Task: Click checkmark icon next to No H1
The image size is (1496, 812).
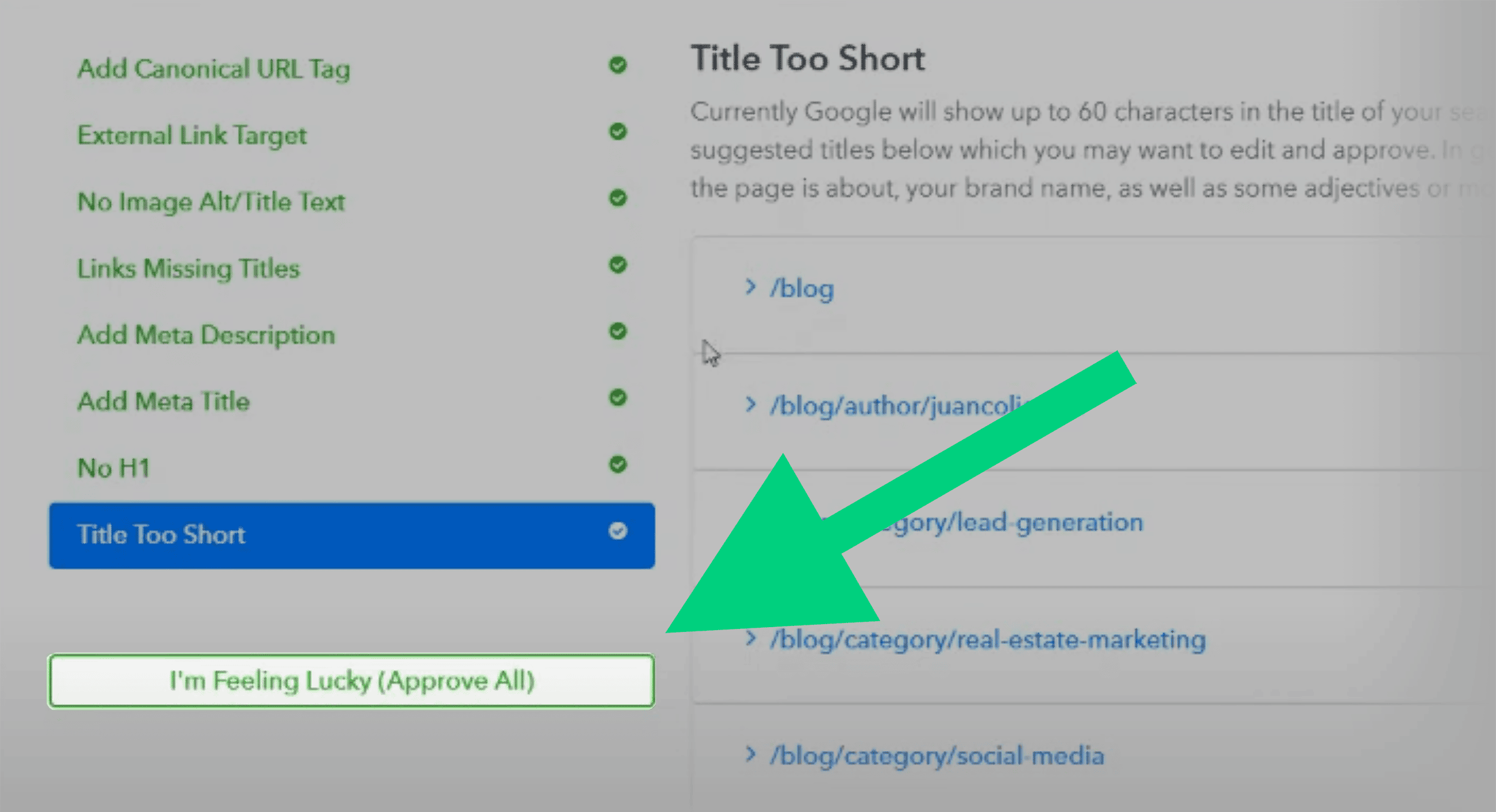Action: 618,464
